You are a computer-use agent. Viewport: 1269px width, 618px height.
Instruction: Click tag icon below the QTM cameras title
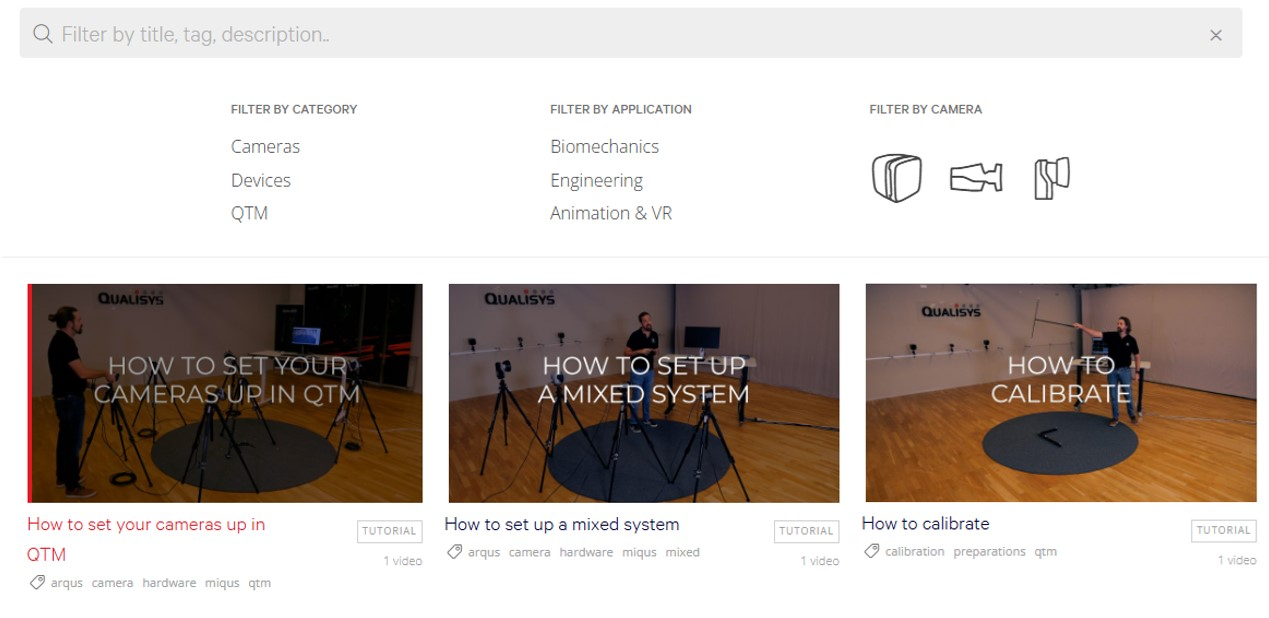(37, 582)
